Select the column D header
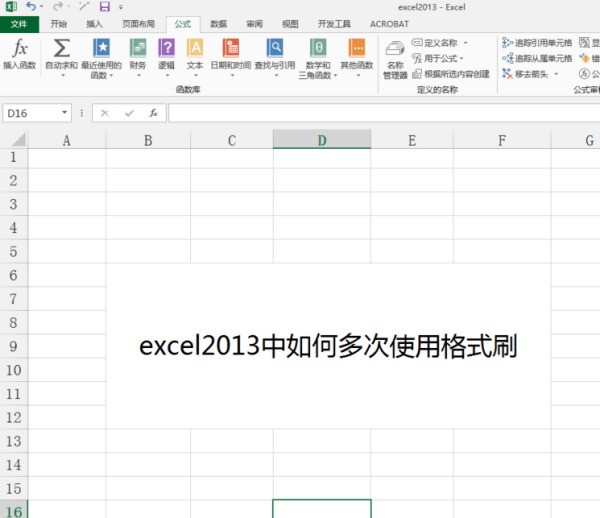Viewport: 600px width, 518px height. (x=321, y=141)
